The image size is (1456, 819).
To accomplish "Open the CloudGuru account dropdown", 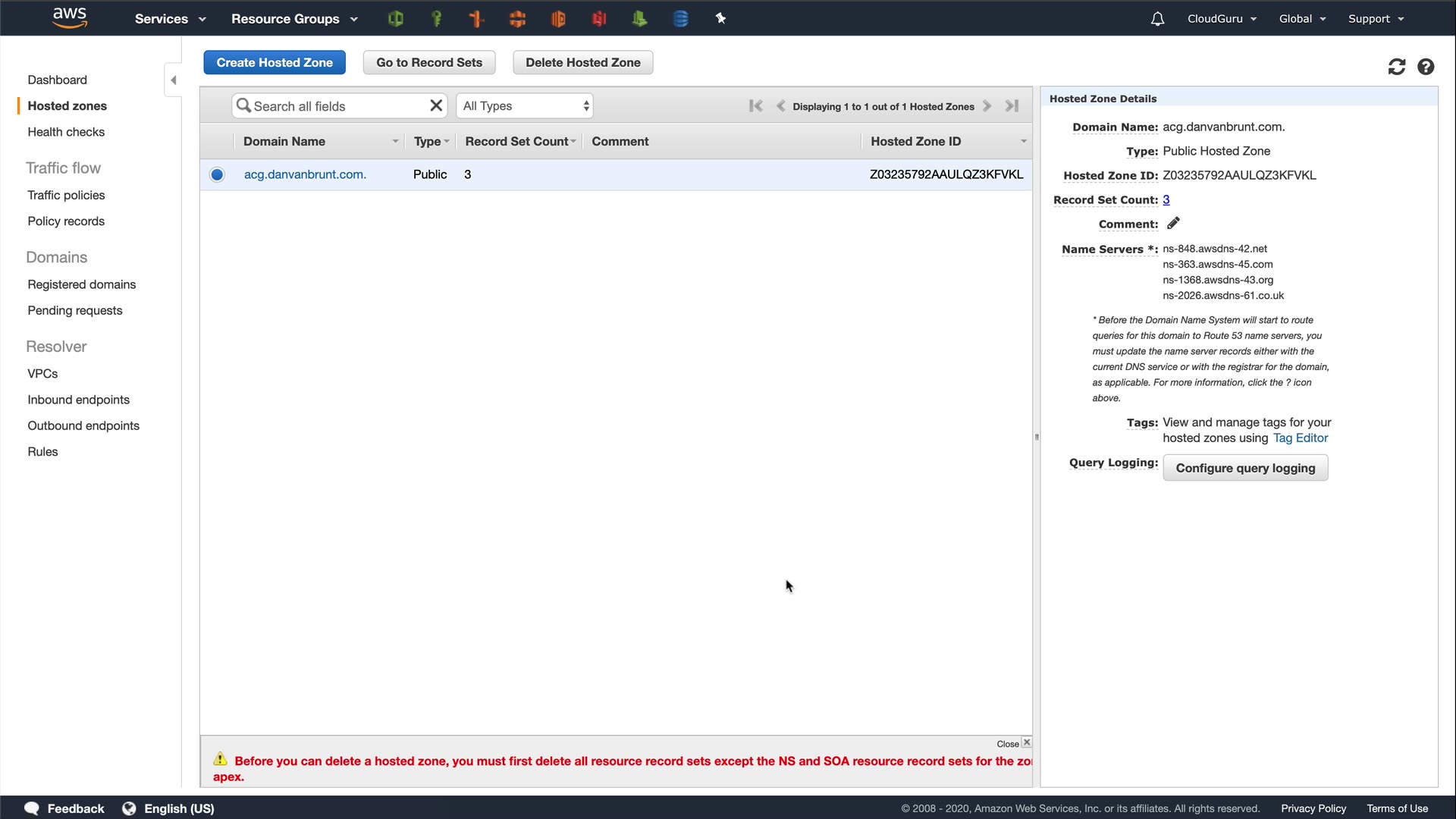I will coord(1222,19).
